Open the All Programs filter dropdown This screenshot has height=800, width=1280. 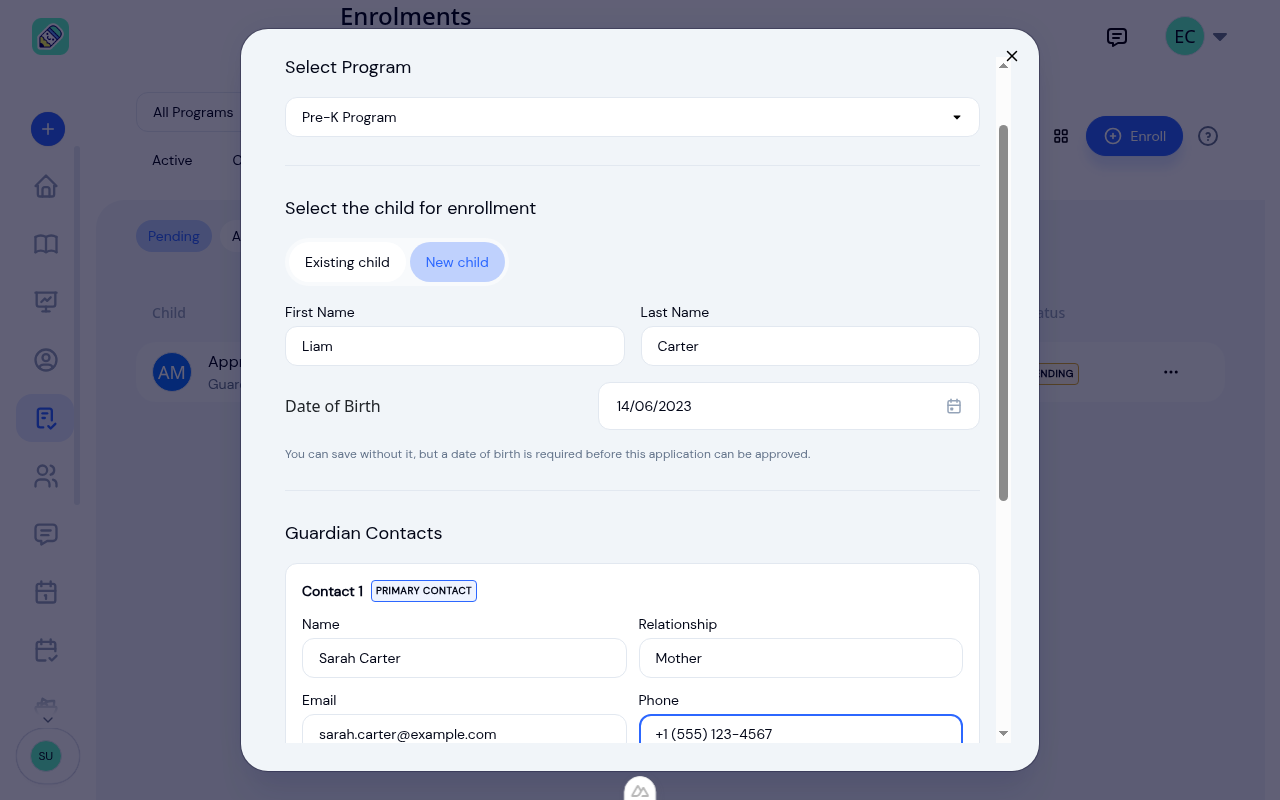191,112
